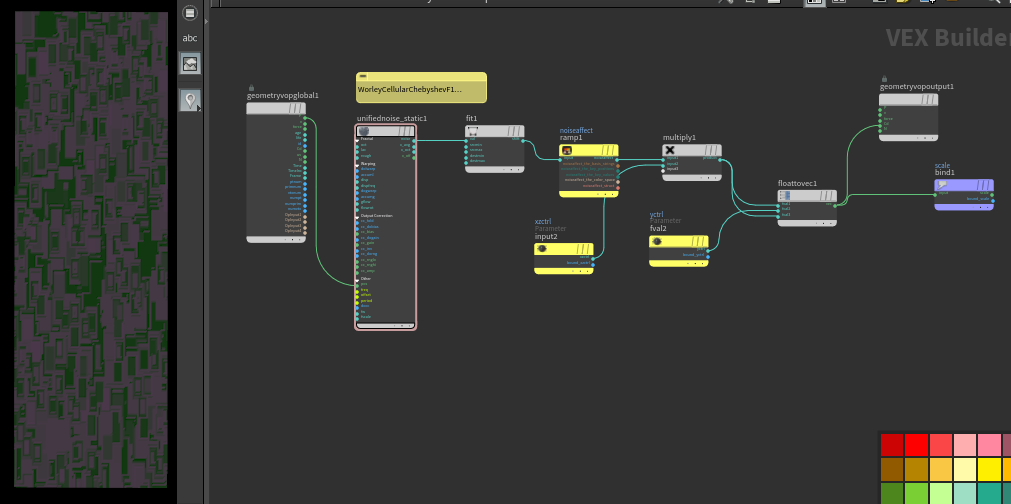Click the bind1 node icon
1011x504 pixels.
pos(943,185)
